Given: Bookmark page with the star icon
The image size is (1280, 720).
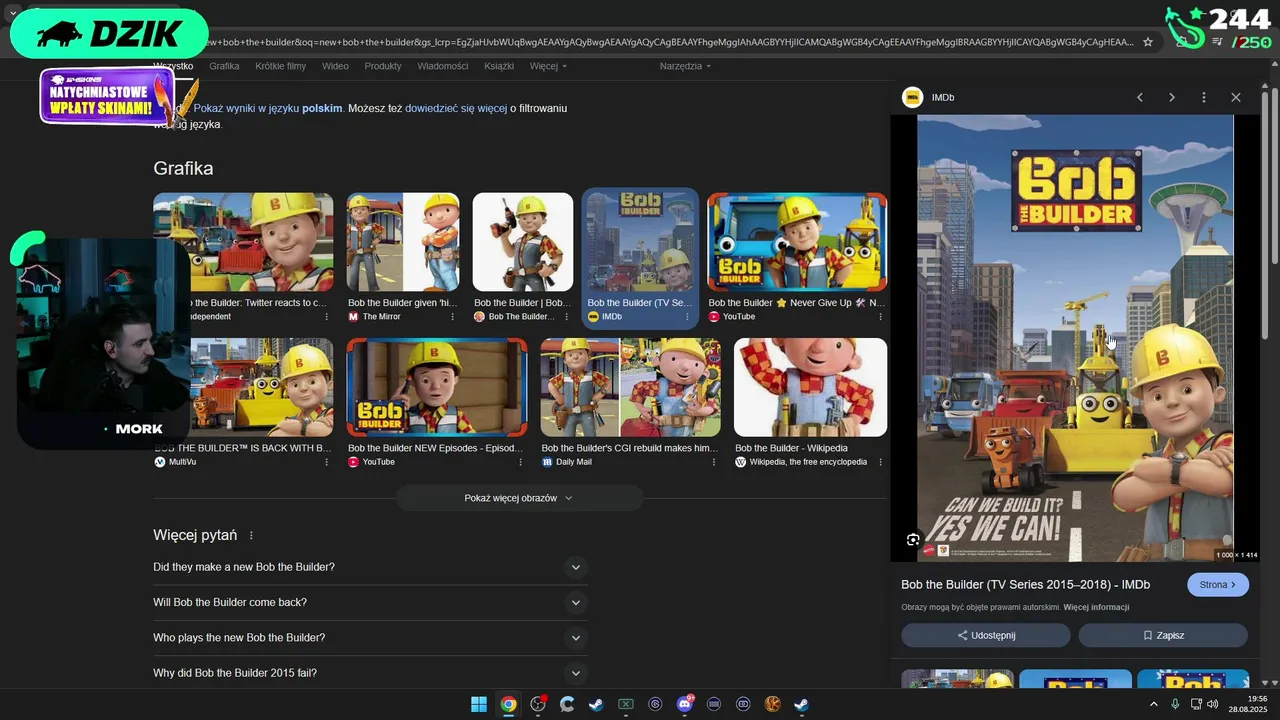Looking at the screenshot, I should pos(1148,42).
